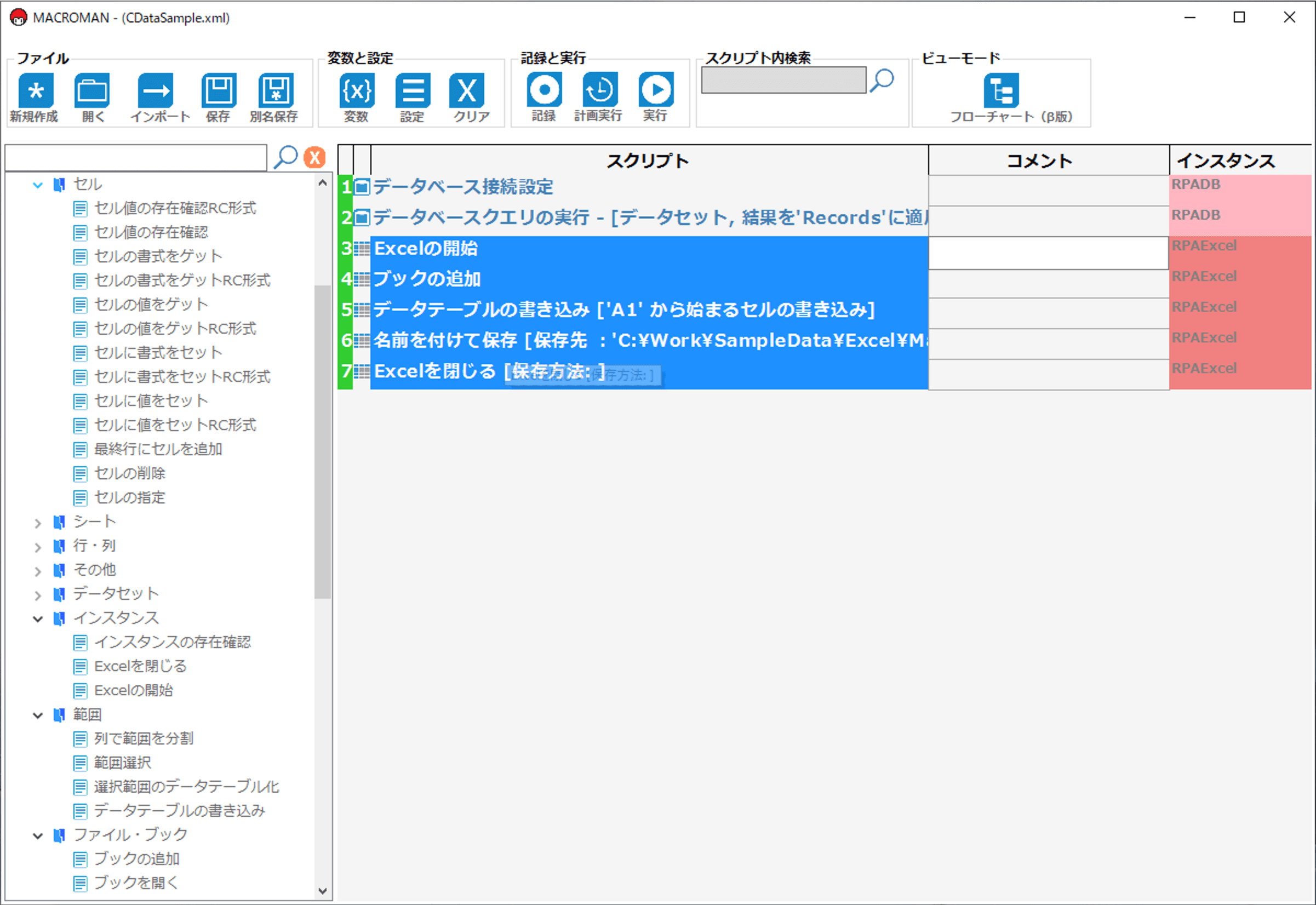Viewport: 1316px width, 905px height.
Task: Switch to フローチャート view mode
Action: pos(1001,90)
